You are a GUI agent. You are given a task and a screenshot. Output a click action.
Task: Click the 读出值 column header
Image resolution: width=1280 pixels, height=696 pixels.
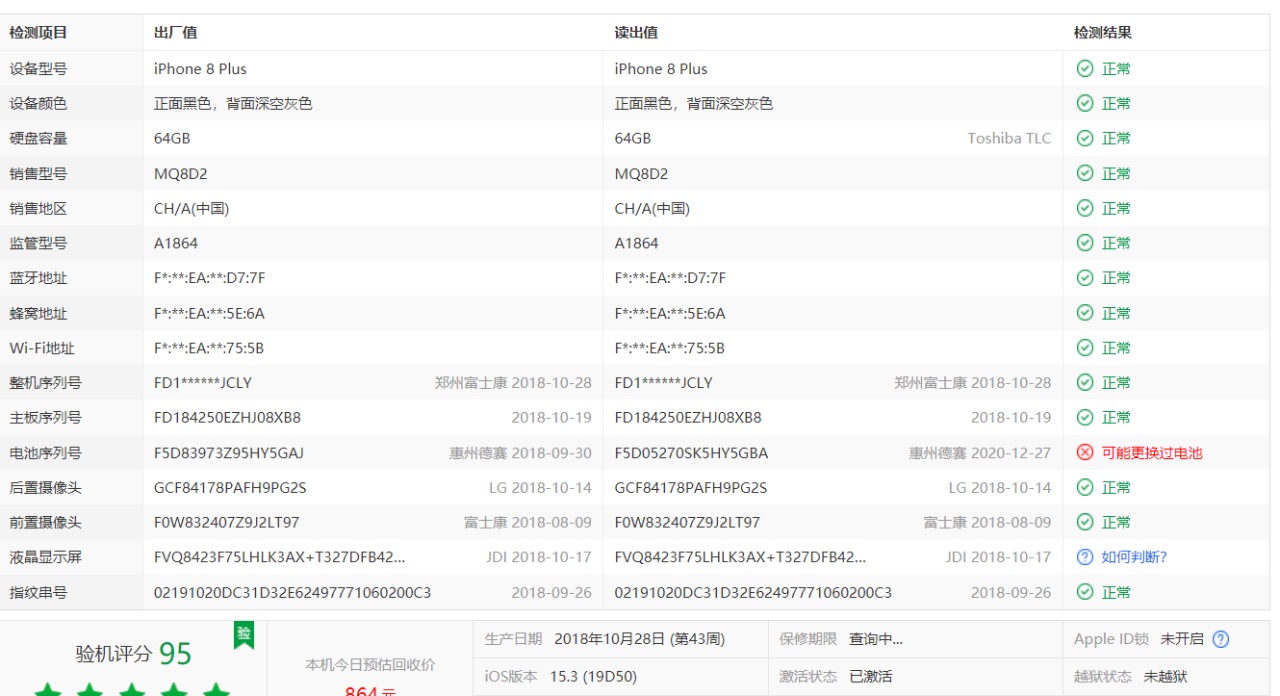[636, 33]
